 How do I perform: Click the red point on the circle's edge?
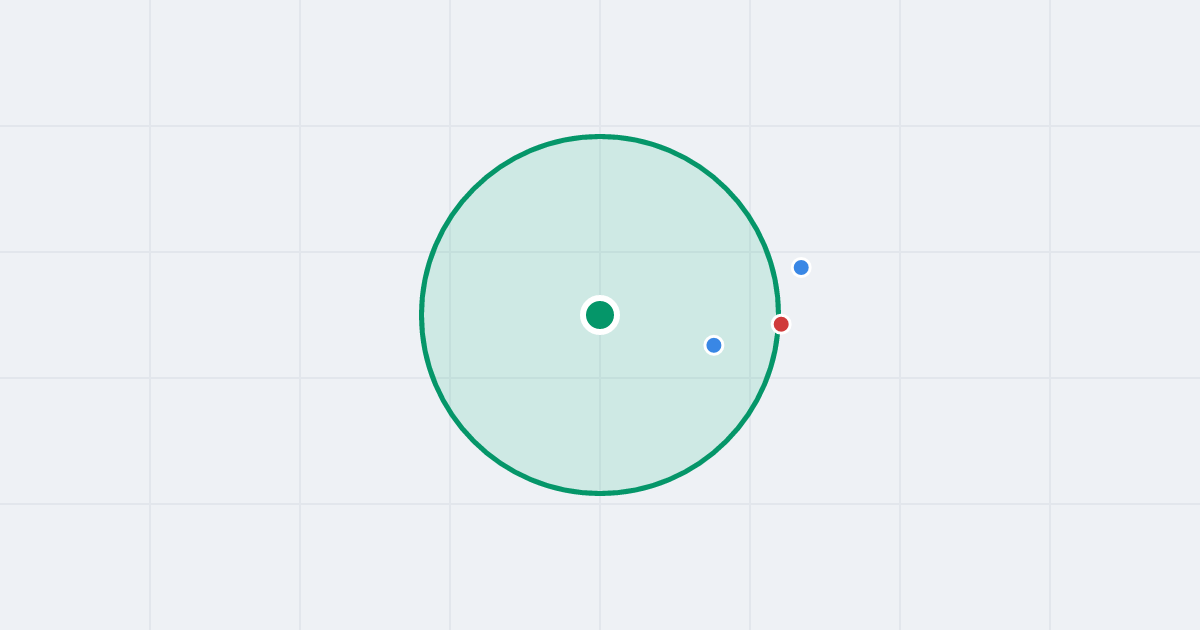click(x=781, y=324)
